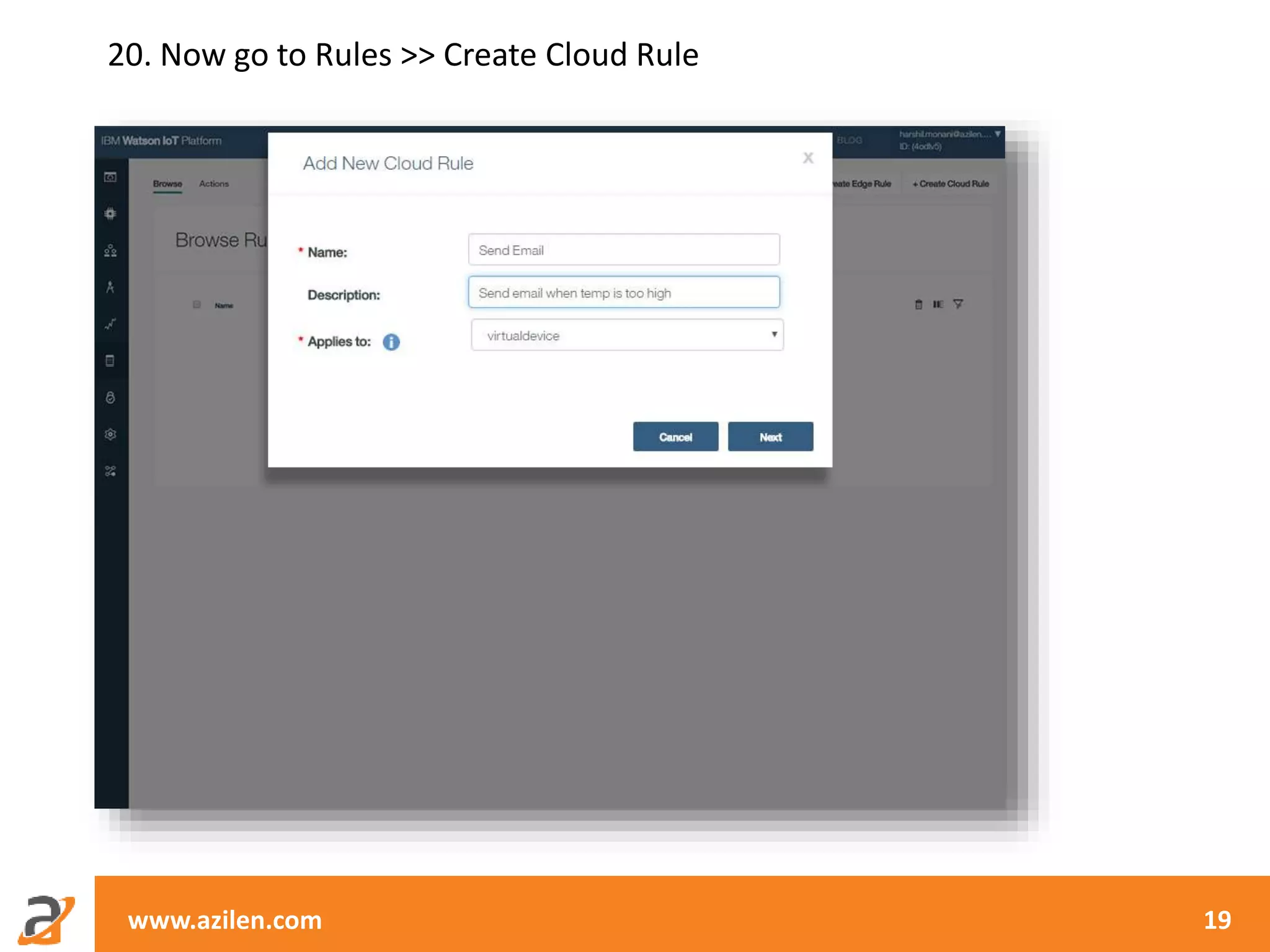
Task: Open the Settings gear icon
Action: (x=110, y=434)
